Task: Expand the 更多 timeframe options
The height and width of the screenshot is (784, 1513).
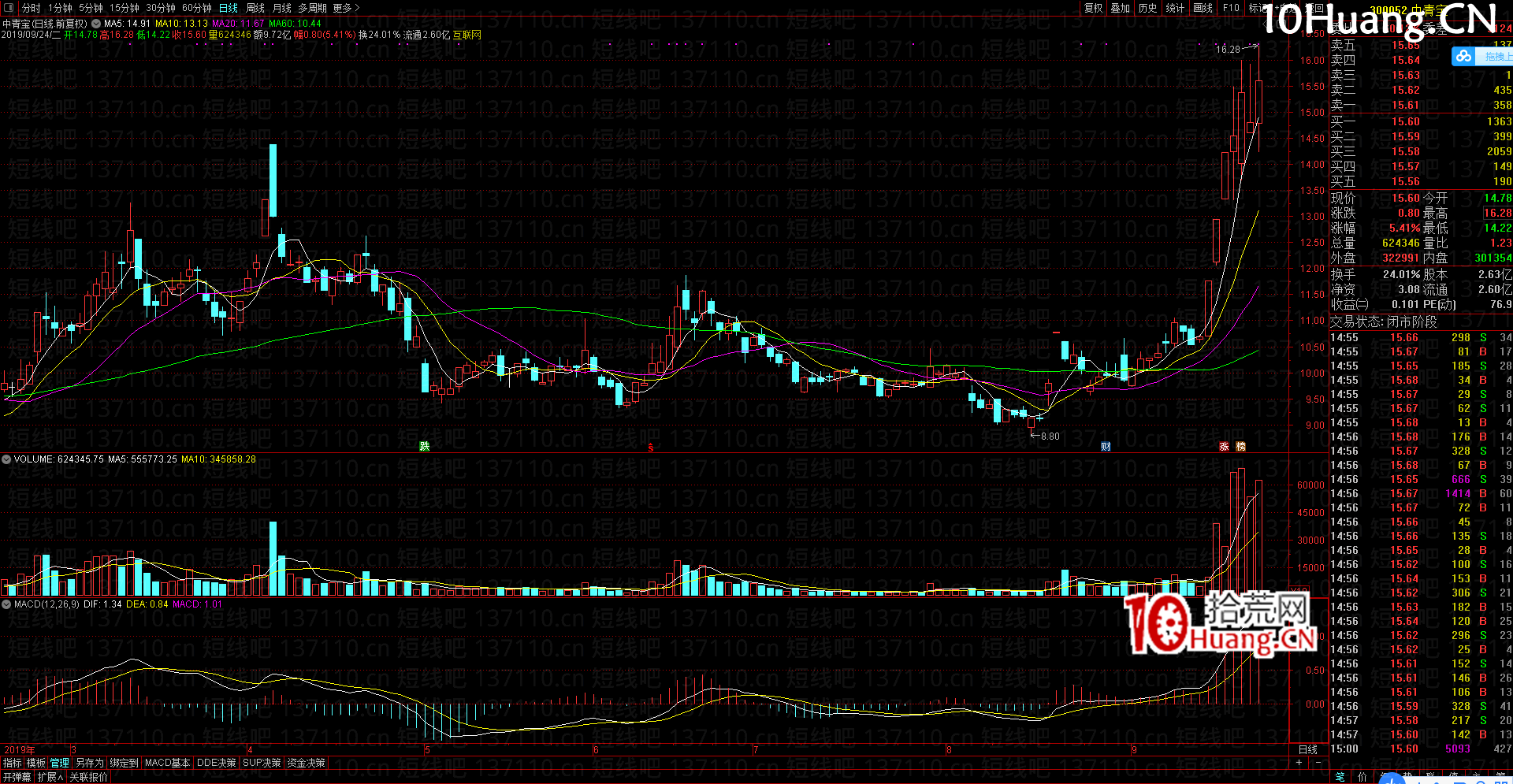Action: click(x=346, y=8)
